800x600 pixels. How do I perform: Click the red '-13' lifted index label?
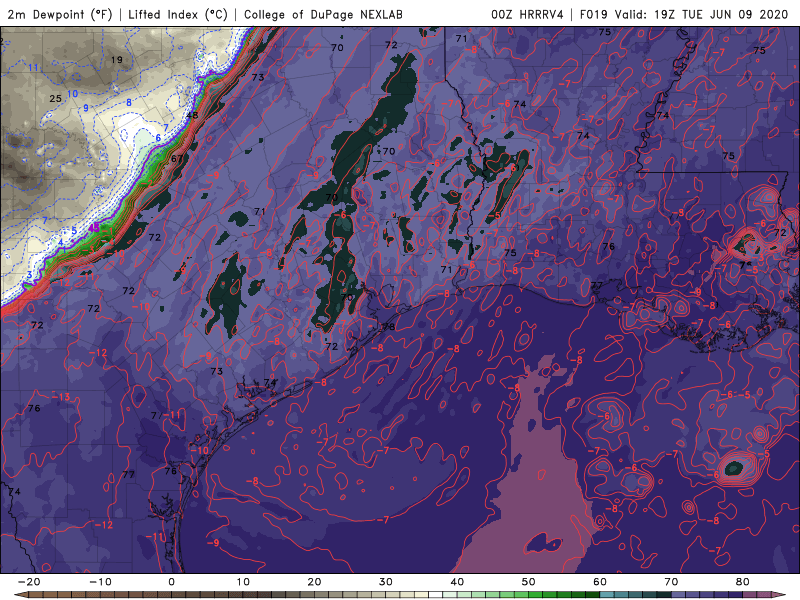(x=61, y=397)
